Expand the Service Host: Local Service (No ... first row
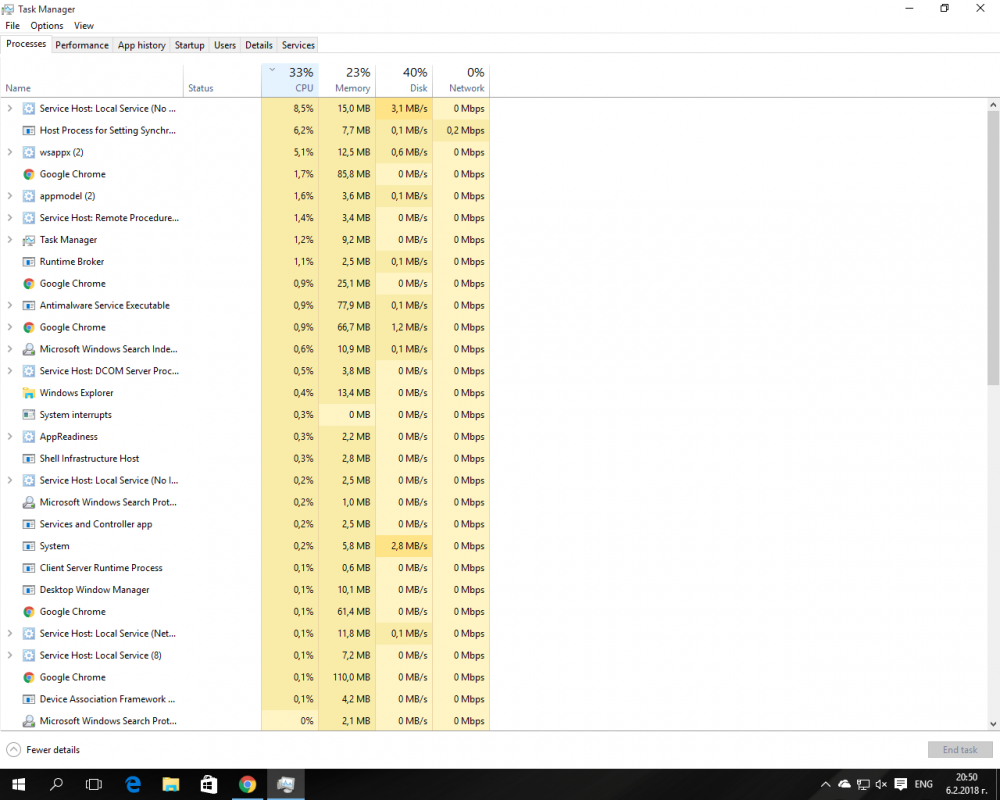This screenshot has height=800, width=1000. (x=10, y=108)
